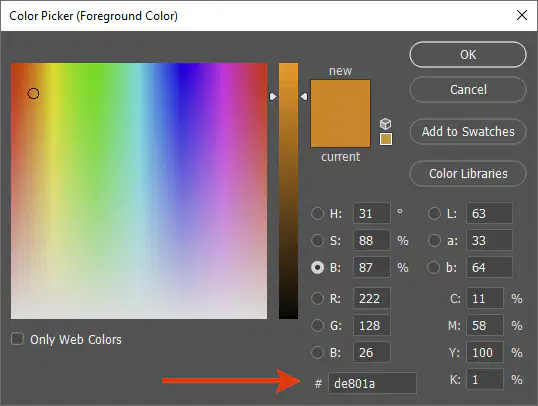Click the web-safe color cube icon
This screenshot has height=406, width=538.
click(386, 124)
